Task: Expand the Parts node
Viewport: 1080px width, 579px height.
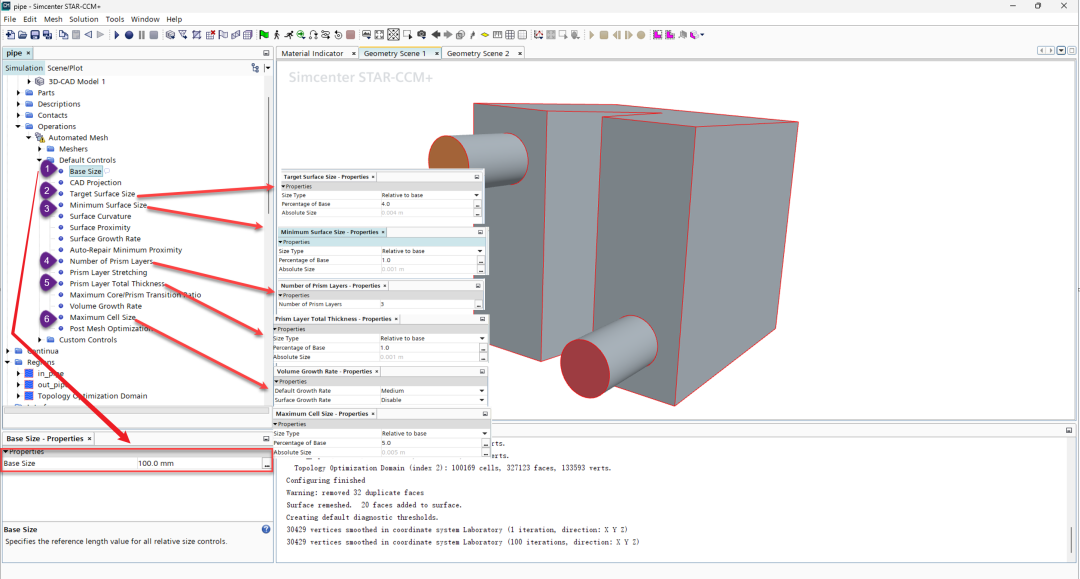Action: (x=19, y=92)
